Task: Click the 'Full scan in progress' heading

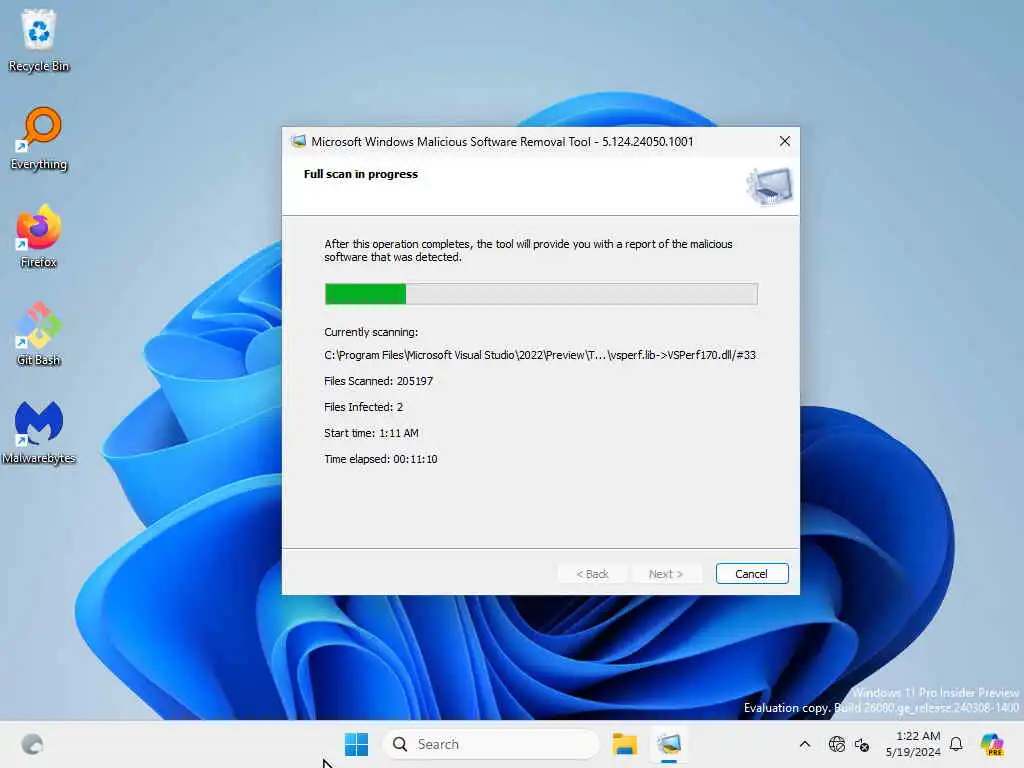Action: click(x=360, y=174)
